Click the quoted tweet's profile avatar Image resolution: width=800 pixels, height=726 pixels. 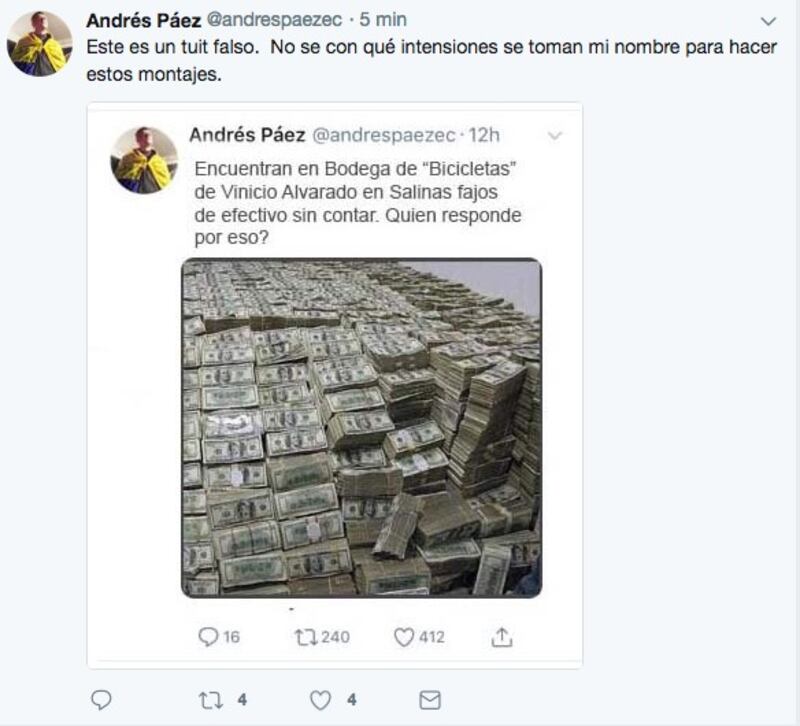click(144, 160)
